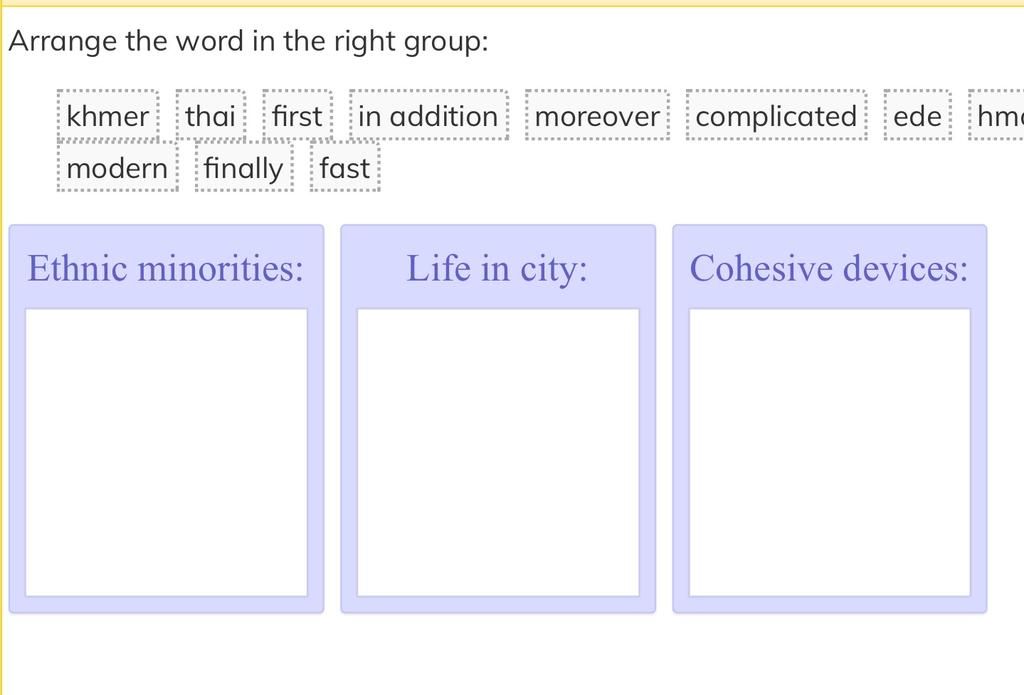Select the 'khmer' word chip
The width and height of the screenshot is (1024, 695).
coord(108,116)
